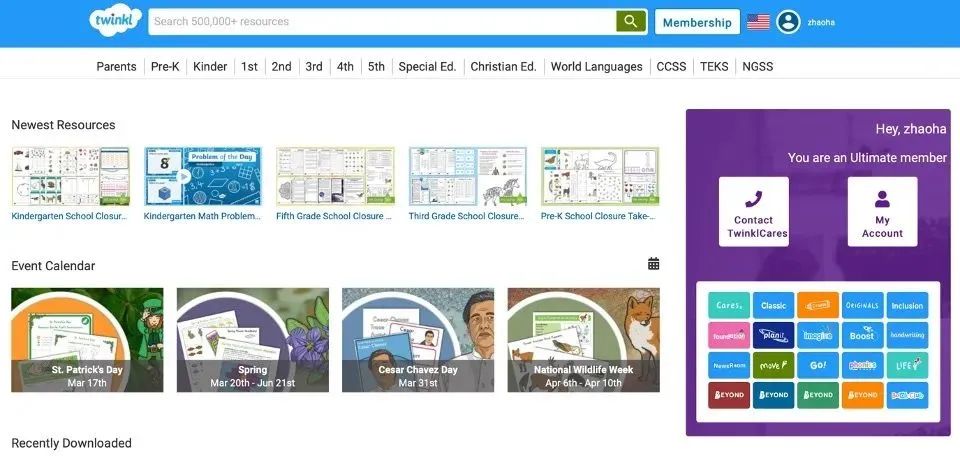This screenshot has width=960, height=456.
Task: Open the Pre-K menu
Action: coord(165,67)
